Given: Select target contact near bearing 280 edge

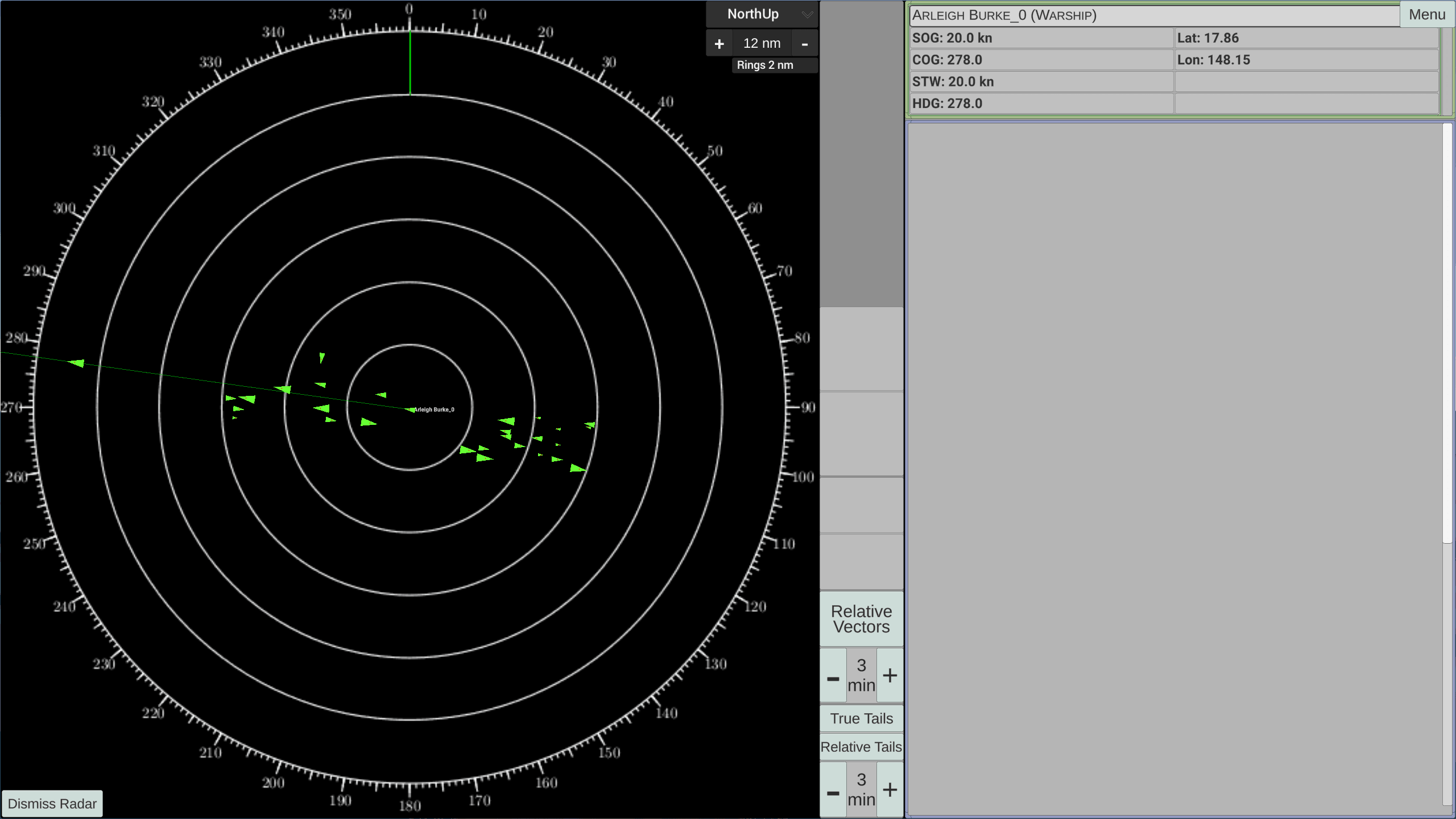Looking at the screenshot, I should click(x=76, y=363).
